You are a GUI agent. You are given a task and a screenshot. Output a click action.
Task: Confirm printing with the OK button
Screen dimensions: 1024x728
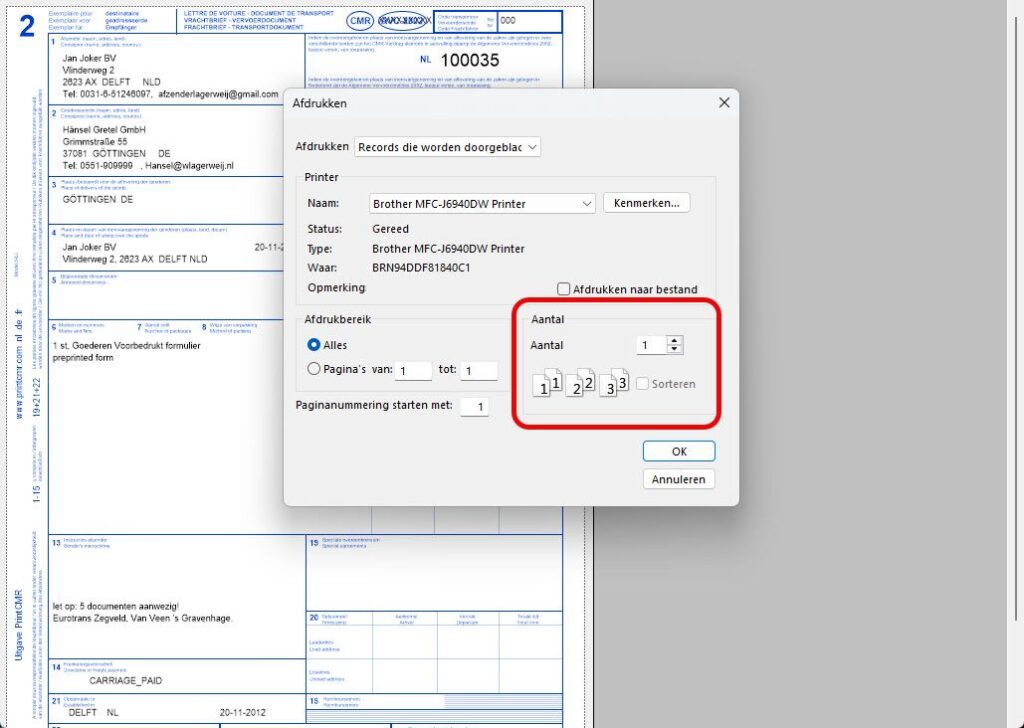[678, 451]
